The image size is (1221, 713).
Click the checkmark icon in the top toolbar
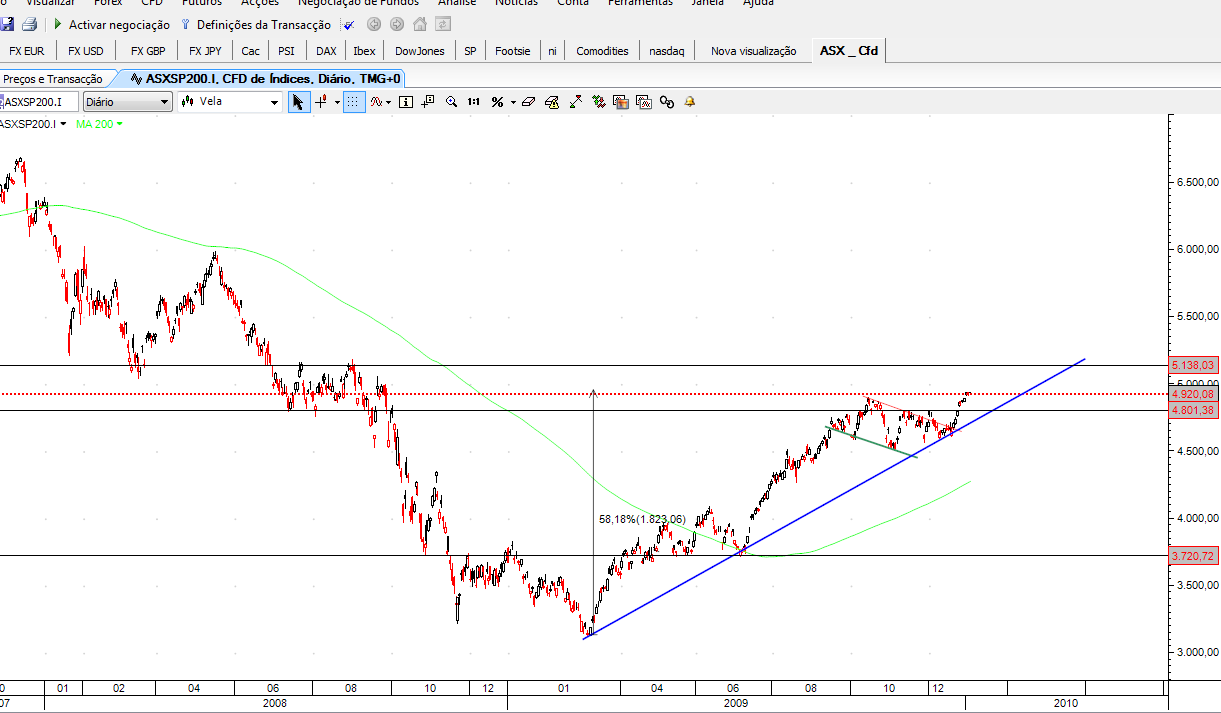point(348,24)
